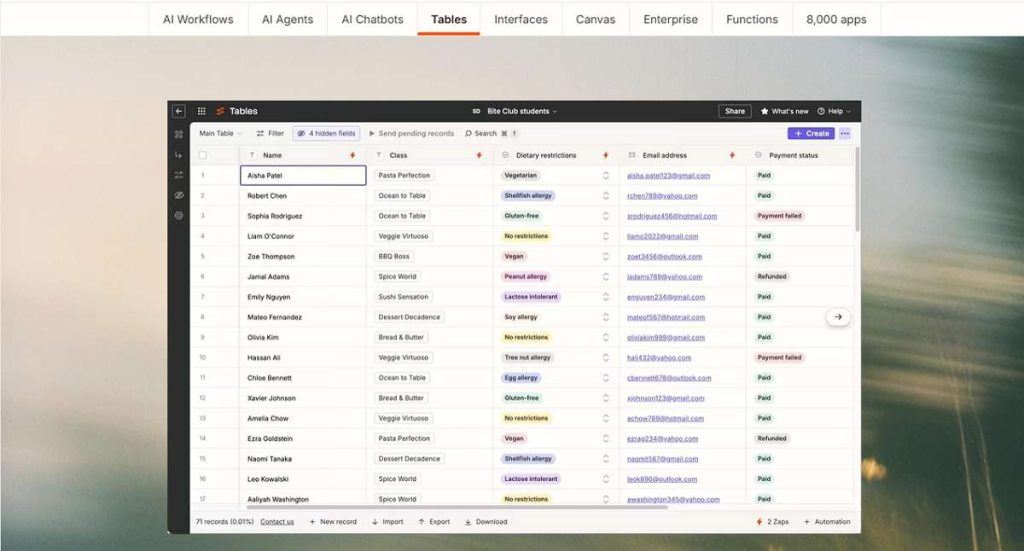Image resolution: width=1024 pixels, height=551 pixels.
Task: Open dietary restrictions dropdown for Hassan Ali
Action: tap(605, 358)
